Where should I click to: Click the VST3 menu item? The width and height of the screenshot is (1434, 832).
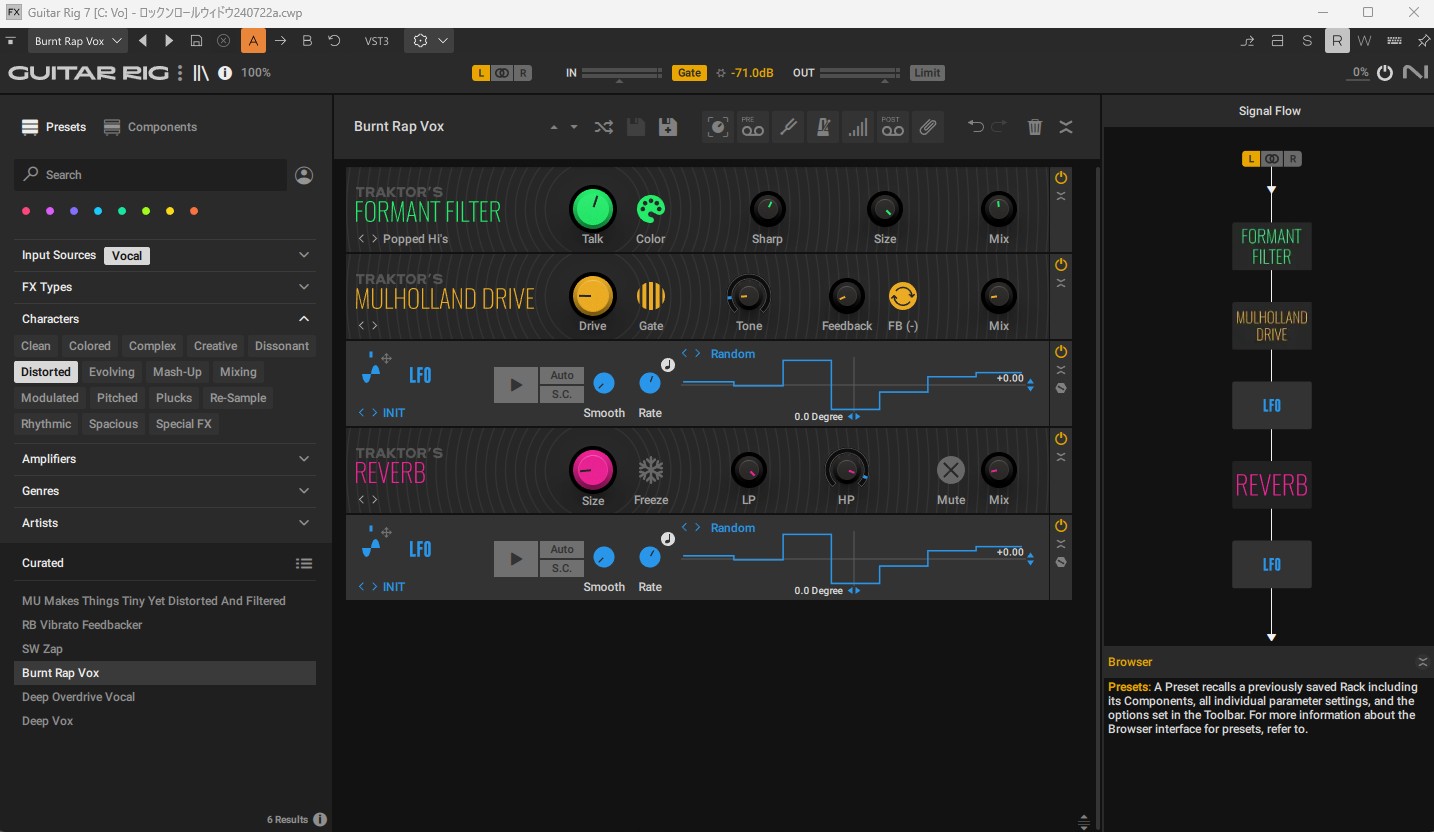377,41
